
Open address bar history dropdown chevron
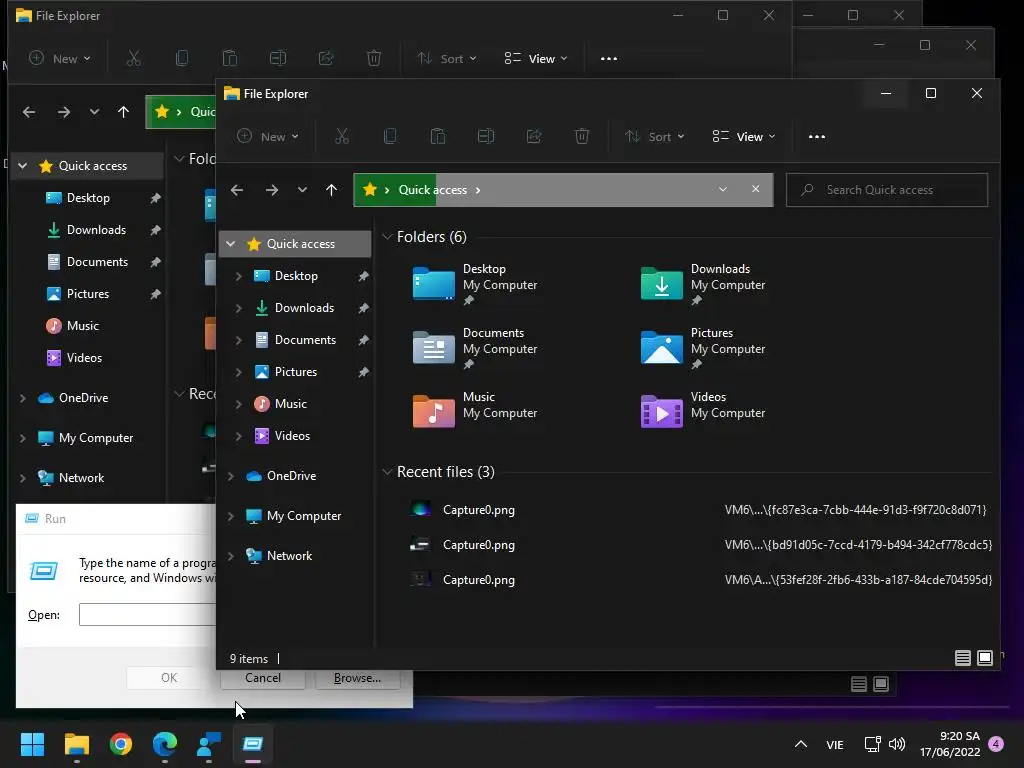point(722,189)
